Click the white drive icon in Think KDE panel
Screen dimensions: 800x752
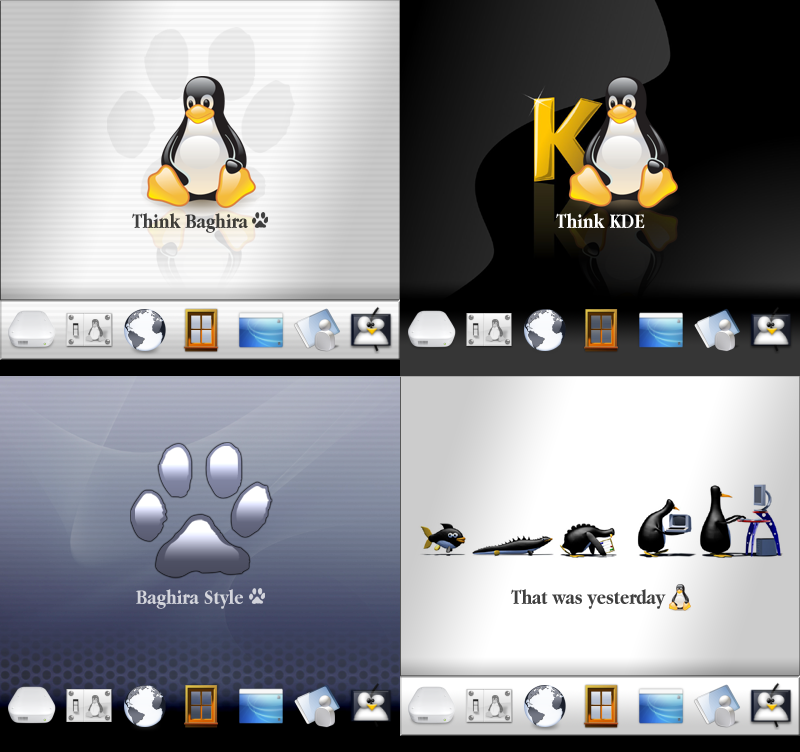(x=432, y=331)
